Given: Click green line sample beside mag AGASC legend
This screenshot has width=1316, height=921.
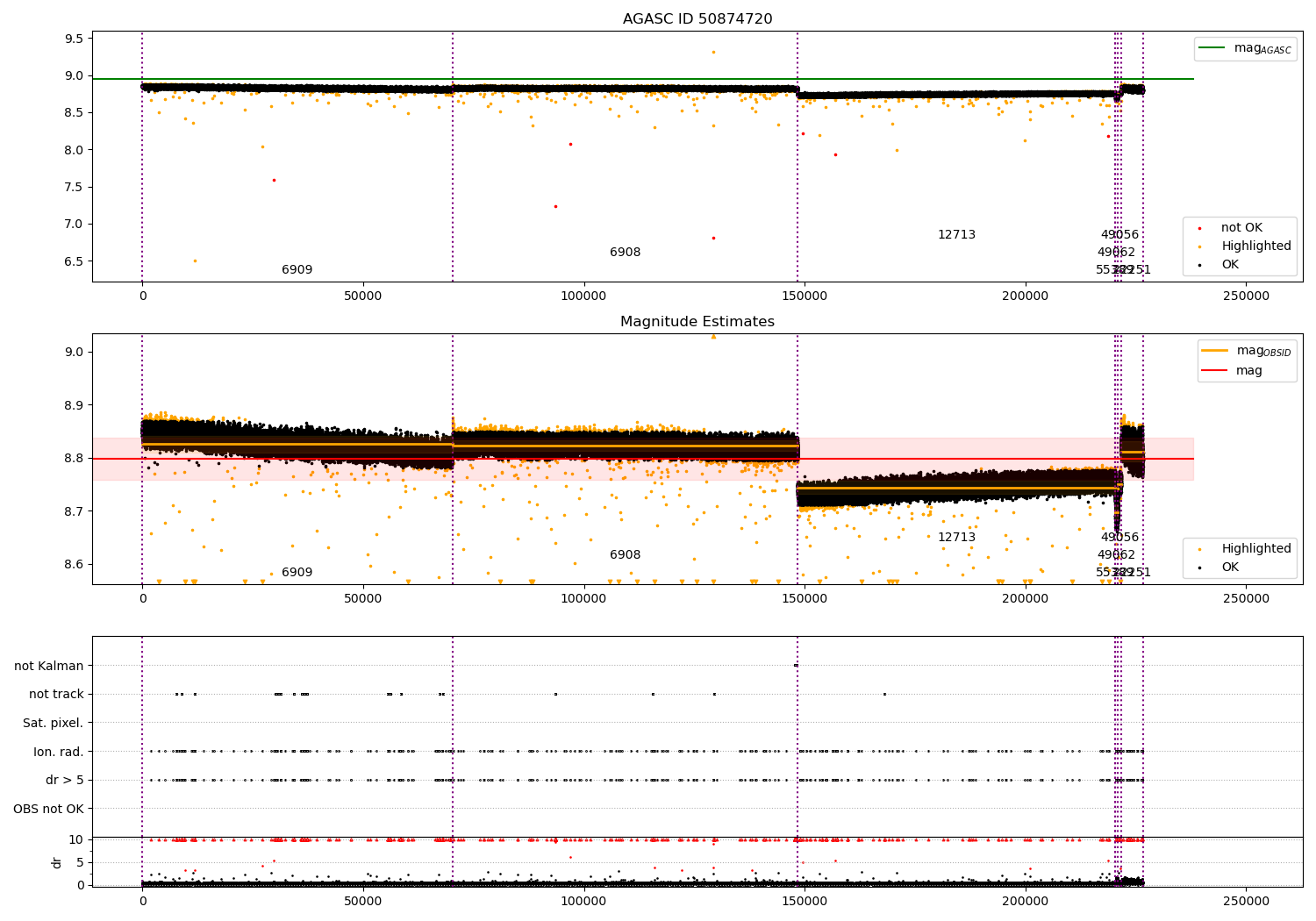Looking at the screenshot, I should (1213, 48).
